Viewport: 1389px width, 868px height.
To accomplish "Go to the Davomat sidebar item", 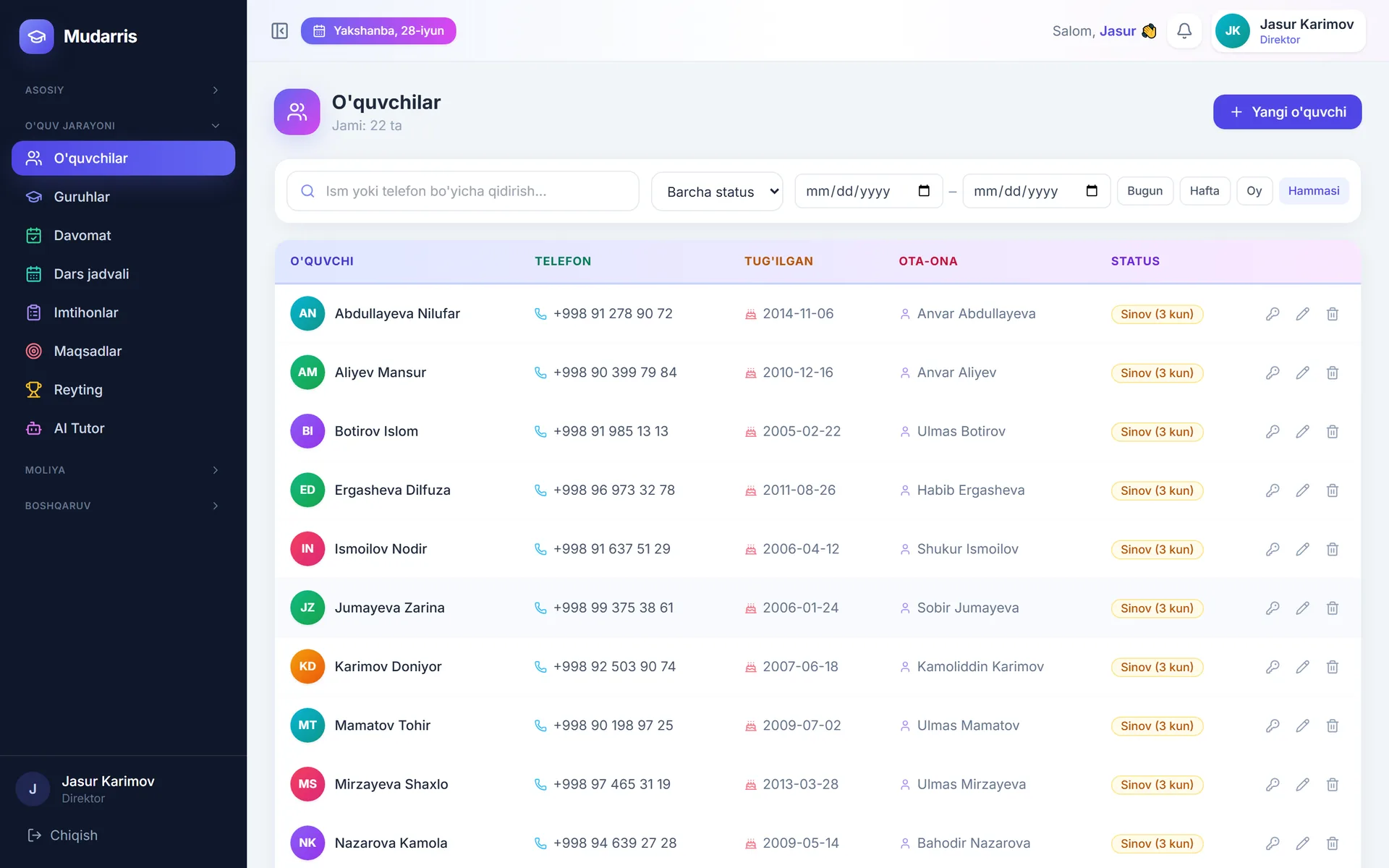I will pos(123,235).
